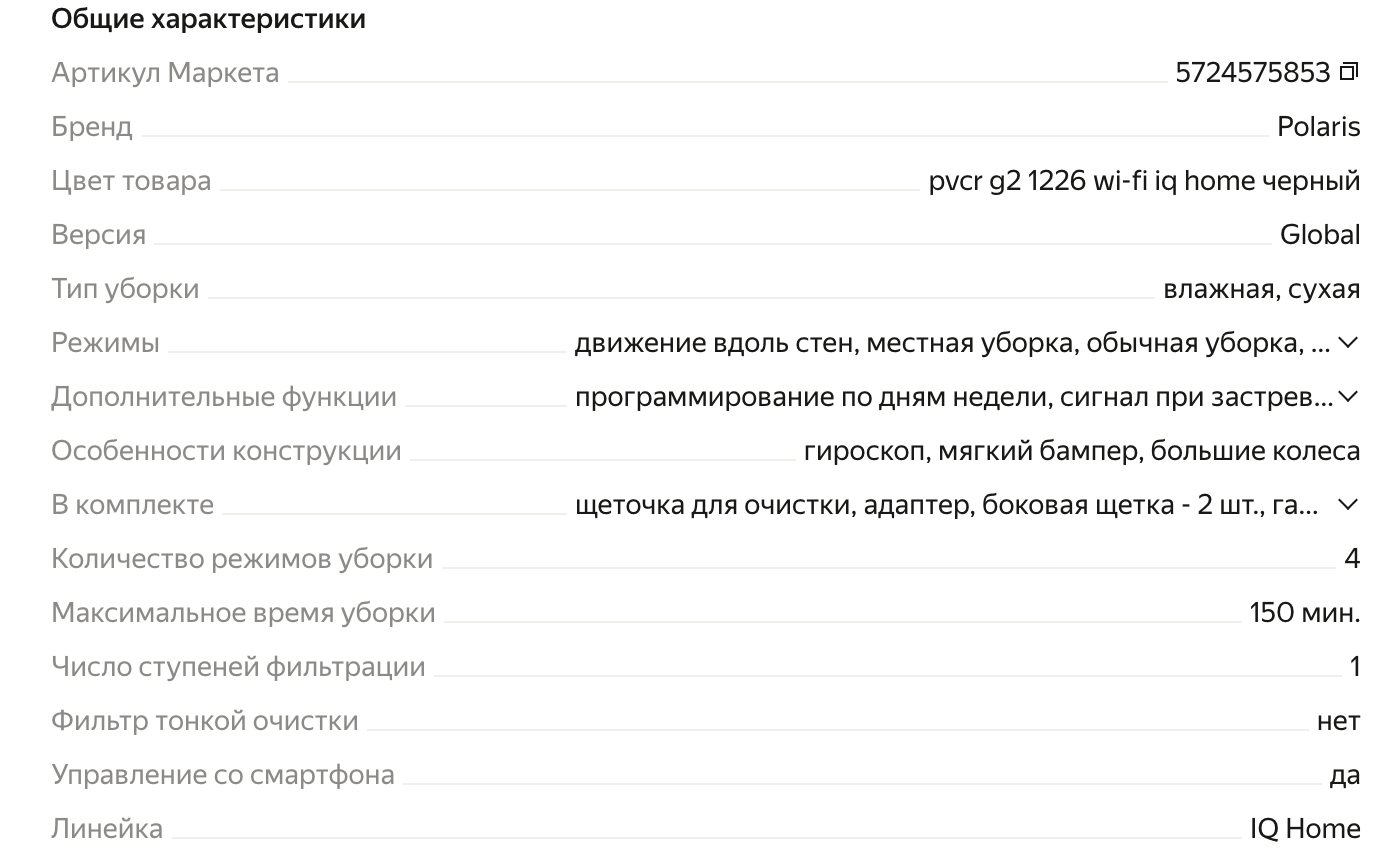Screen dimensions: 1382x861
Task: Click the Global version value
Action: (x=1320, y=235)
